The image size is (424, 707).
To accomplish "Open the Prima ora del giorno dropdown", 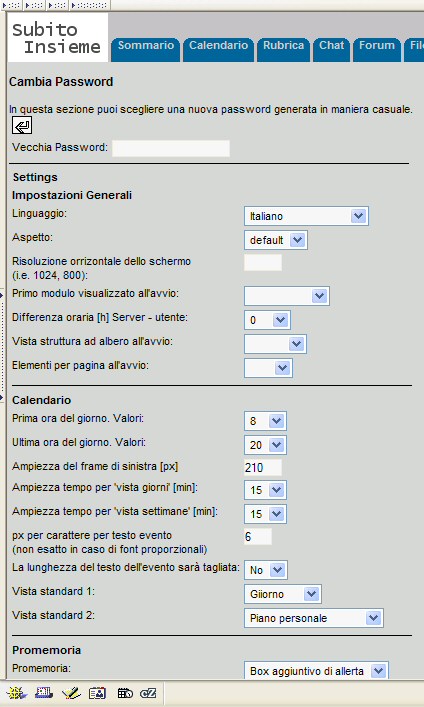I will point(265,421).
